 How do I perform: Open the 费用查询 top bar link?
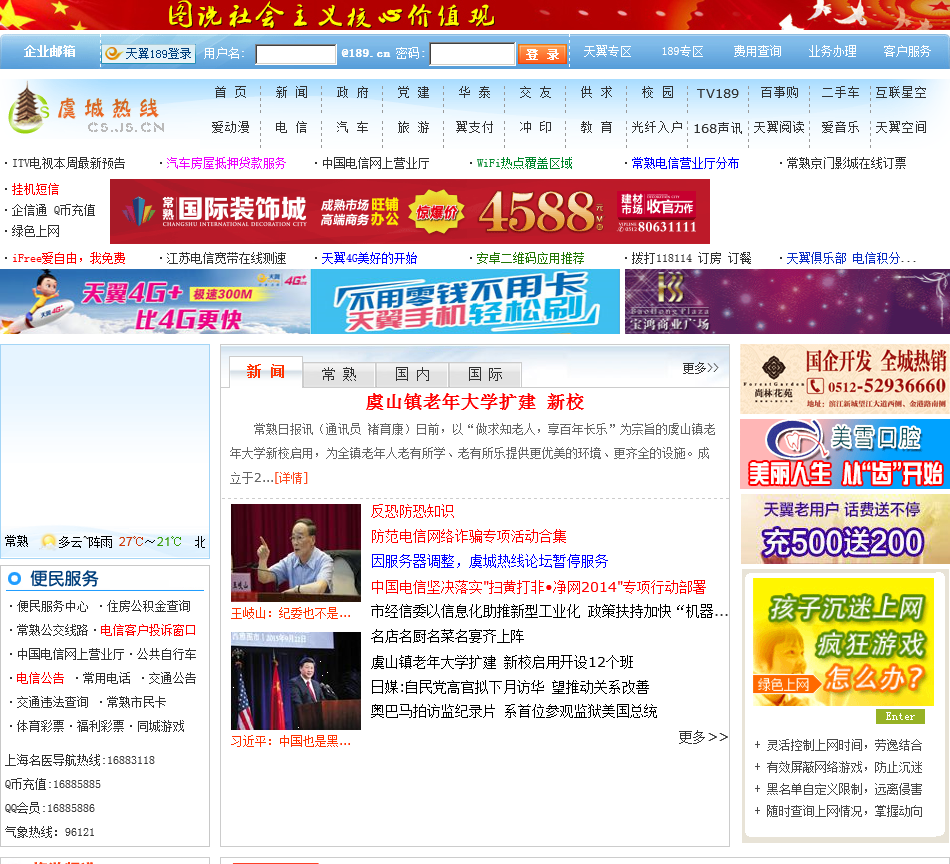[757, 52]
